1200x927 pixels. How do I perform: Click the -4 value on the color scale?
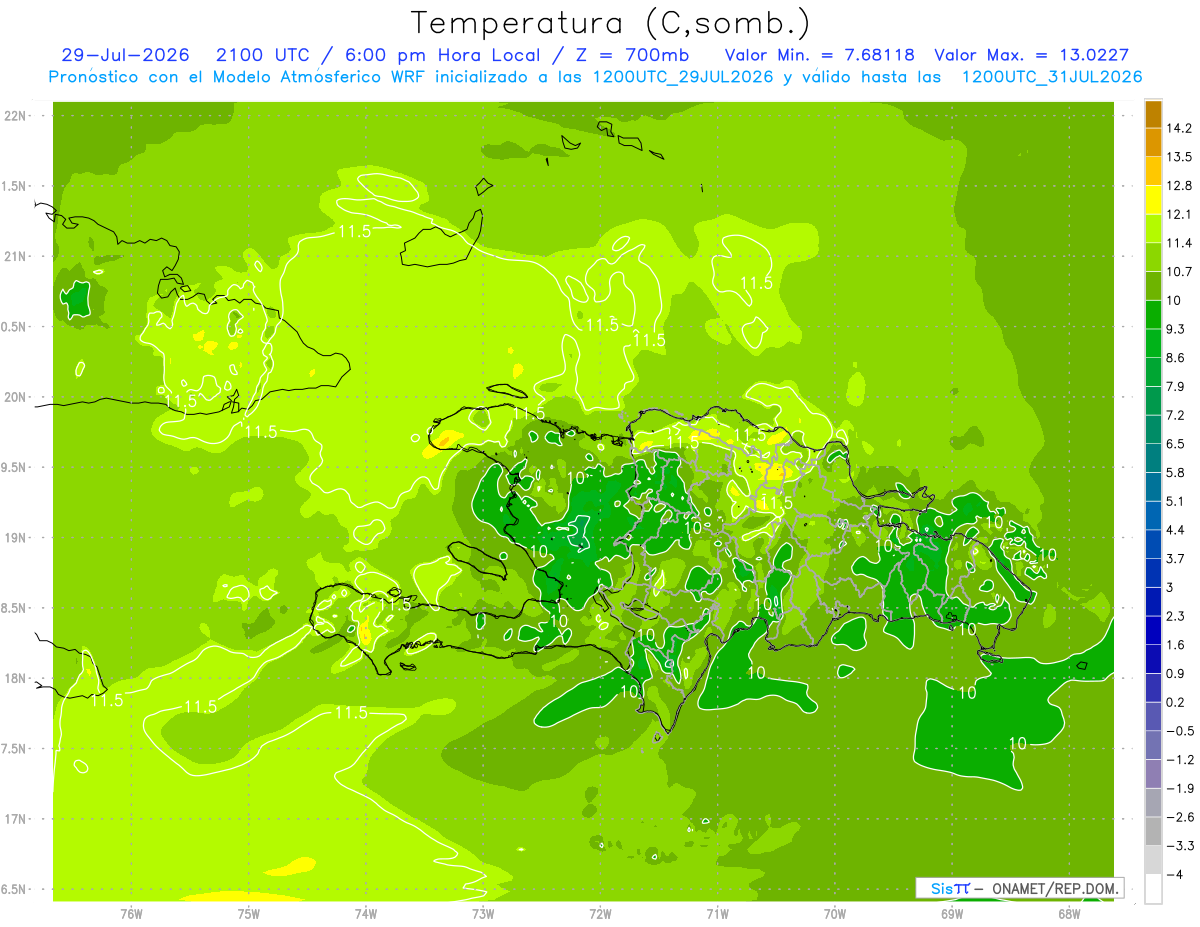1174,875
